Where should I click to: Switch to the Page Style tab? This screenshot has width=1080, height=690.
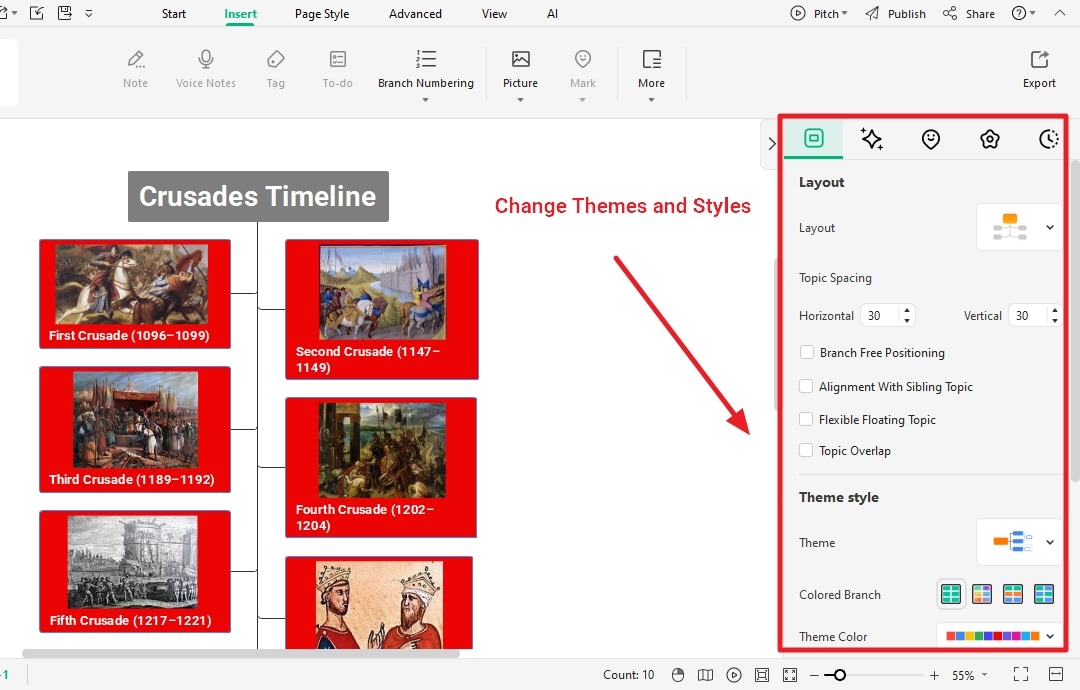[322, 14]
